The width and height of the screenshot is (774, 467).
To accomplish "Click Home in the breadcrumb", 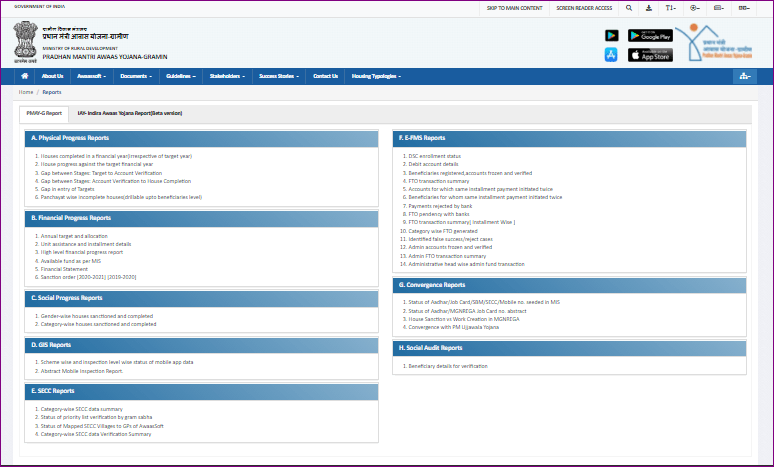I will (26, 91).
